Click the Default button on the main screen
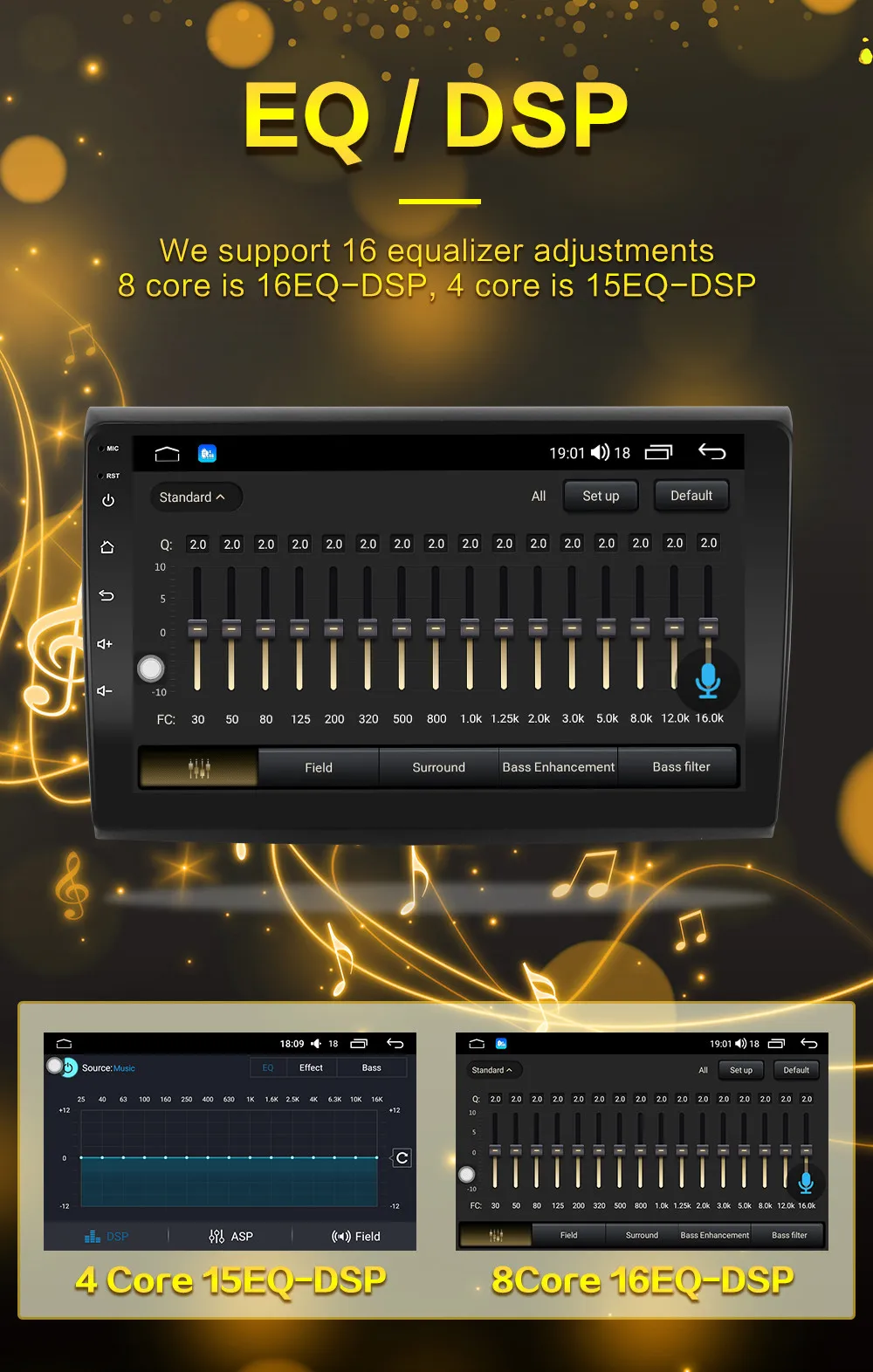 click(x=691, y=496)
